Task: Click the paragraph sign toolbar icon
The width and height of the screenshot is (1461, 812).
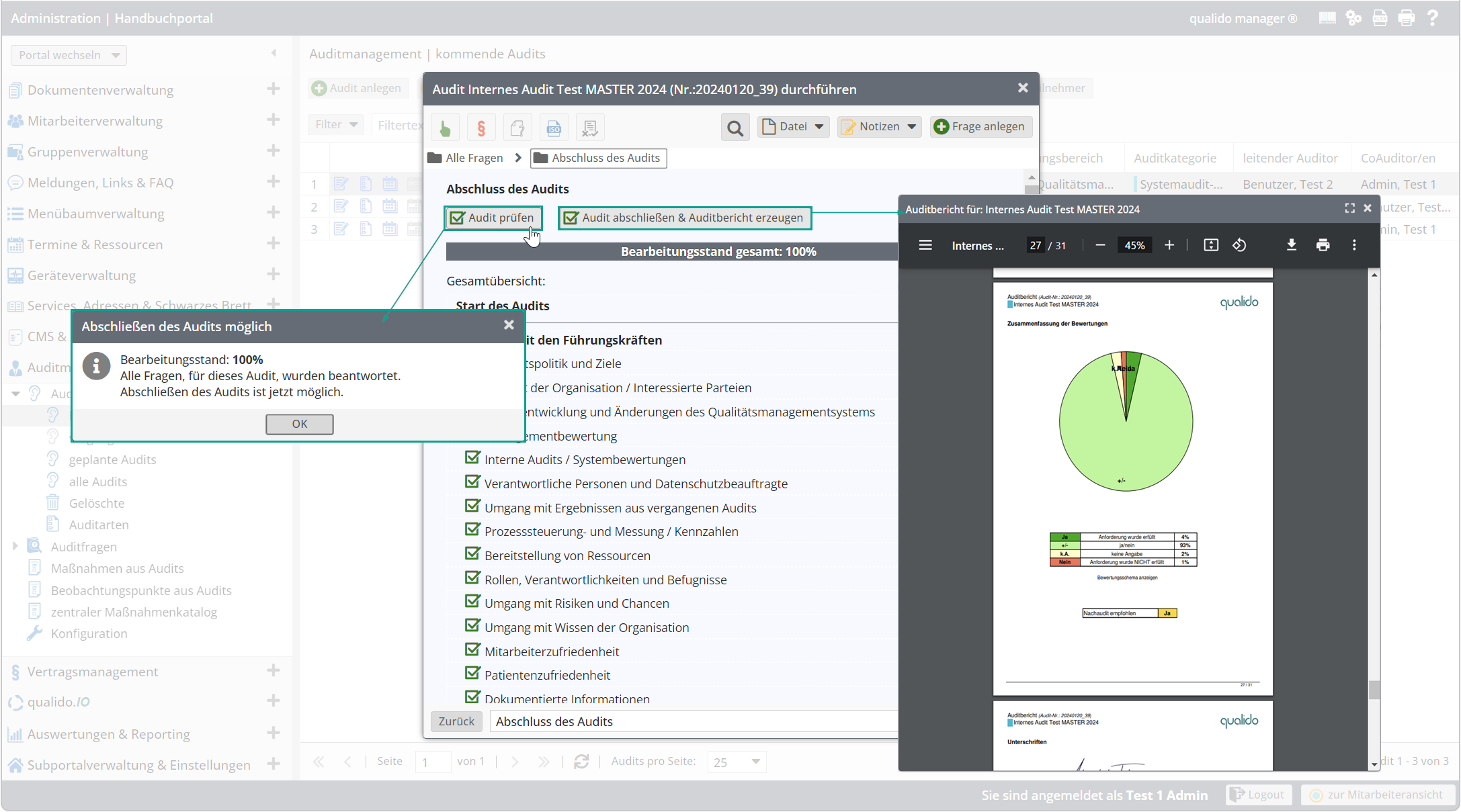Action: click(x=481, y=128)
